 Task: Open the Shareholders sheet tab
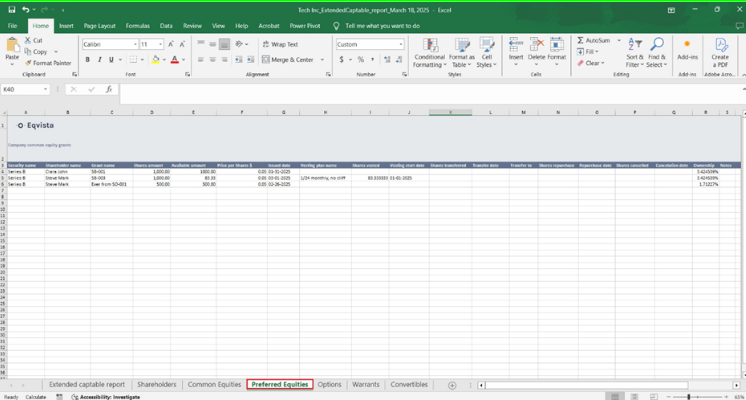(157, 384)
